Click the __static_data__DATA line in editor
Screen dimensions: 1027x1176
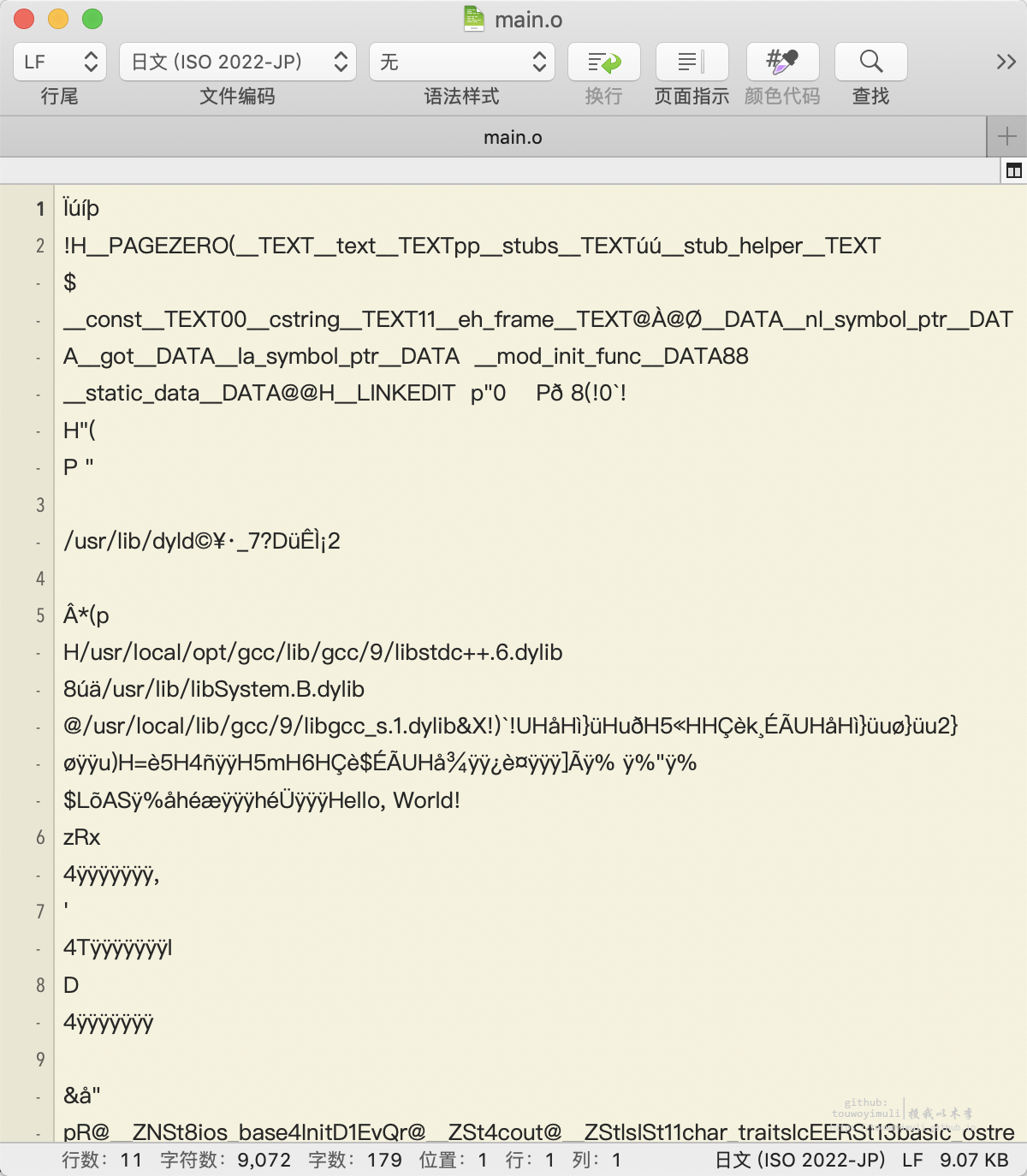coord(345,393)
